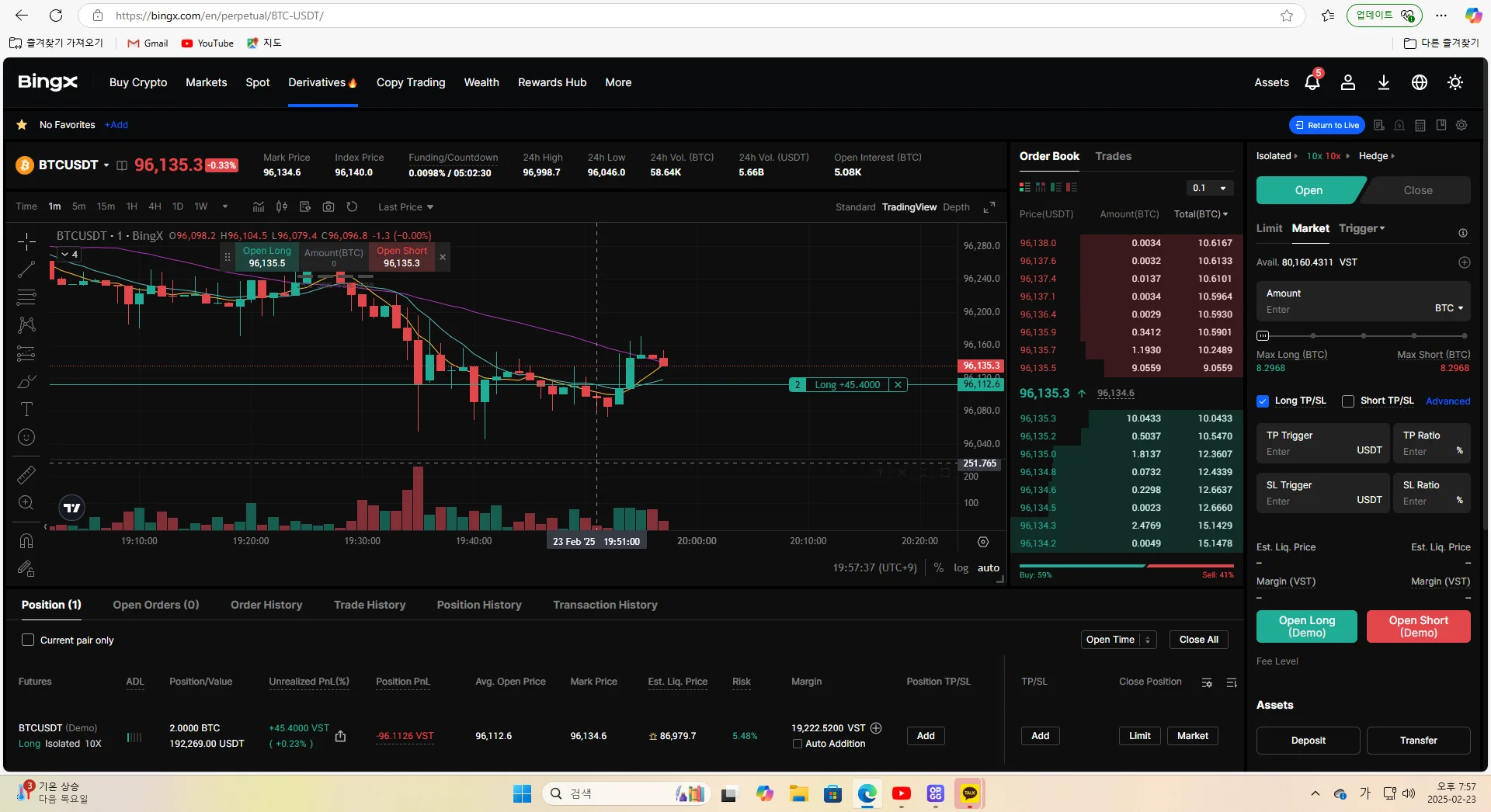Viewport: 1491px width, 812px height.
Task: Click the favorites star icon
Action: click(x=22, y=125)
